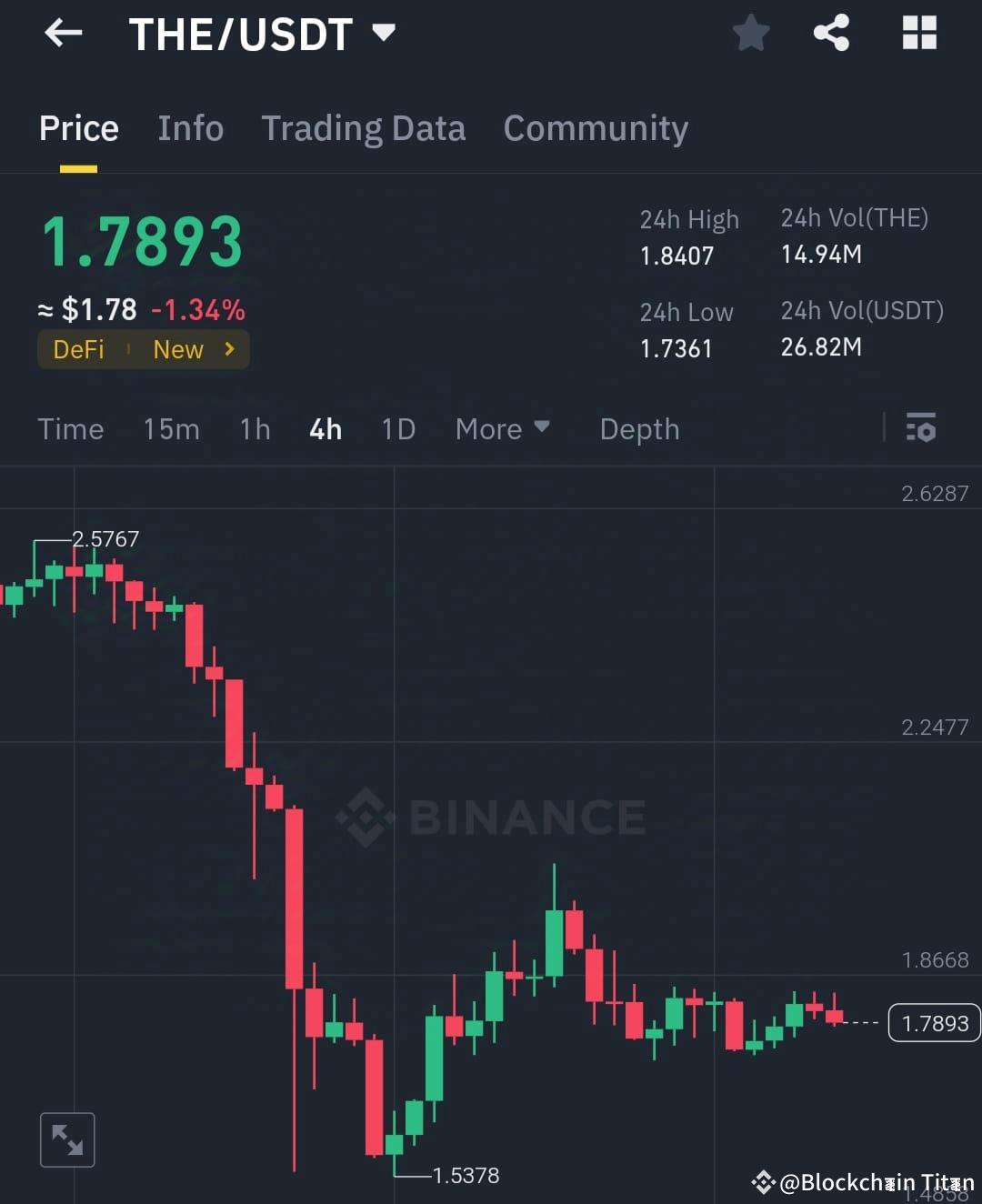Tap the share icon
982x1204 pixels.
pos(831,33)
